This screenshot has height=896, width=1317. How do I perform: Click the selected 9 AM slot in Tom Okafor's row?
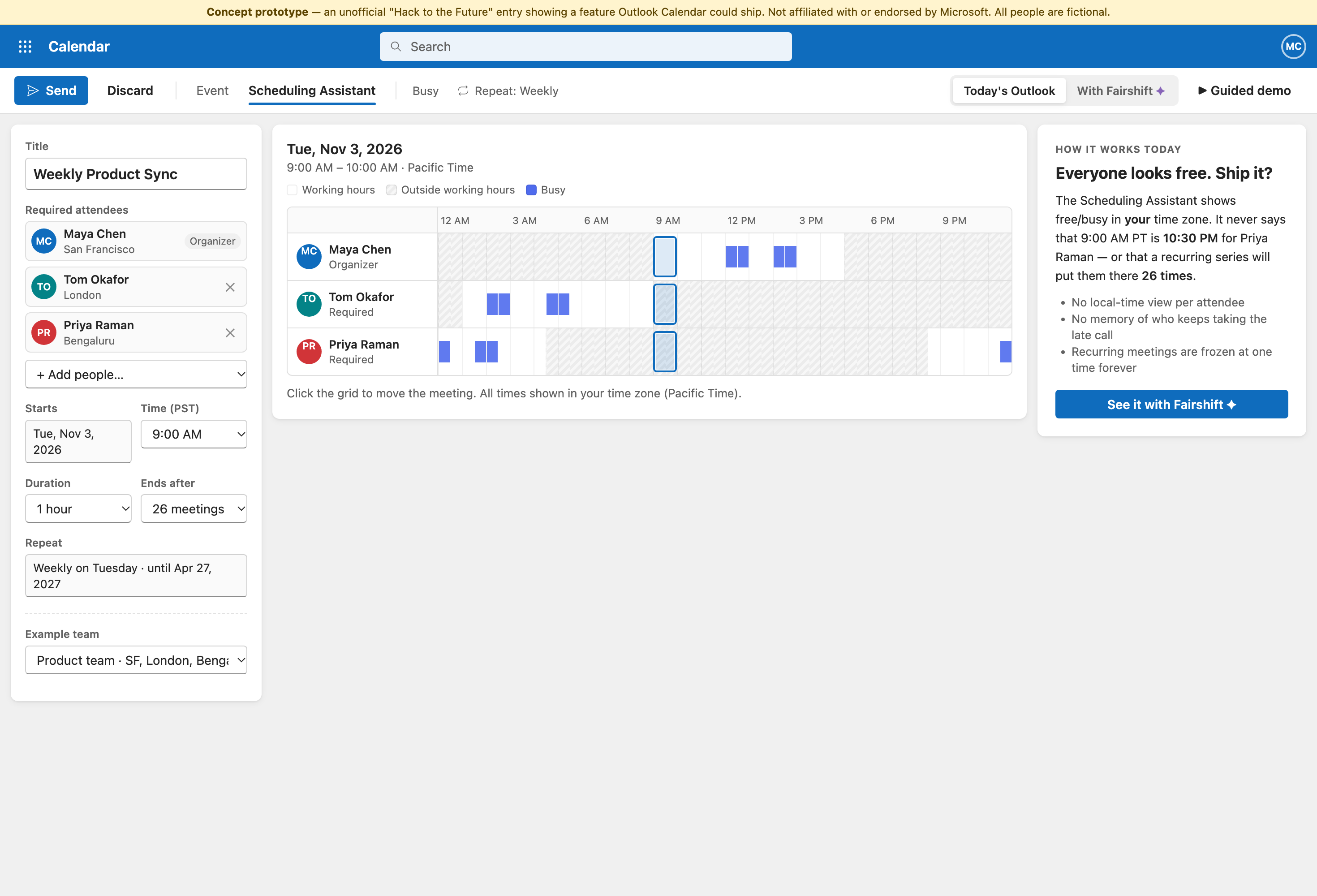click(x=665, y=304)
